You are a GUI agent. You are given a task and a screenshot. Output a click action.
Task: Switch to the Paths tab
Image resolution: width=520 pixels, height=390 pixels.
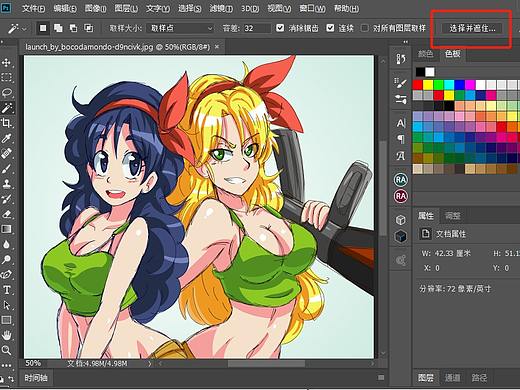tap(479, 378)
